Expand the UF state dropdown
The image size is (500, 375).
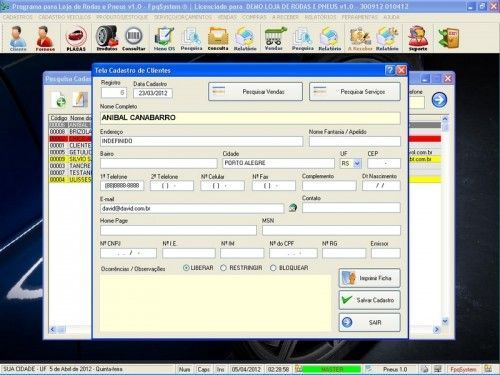coord(357,163)
